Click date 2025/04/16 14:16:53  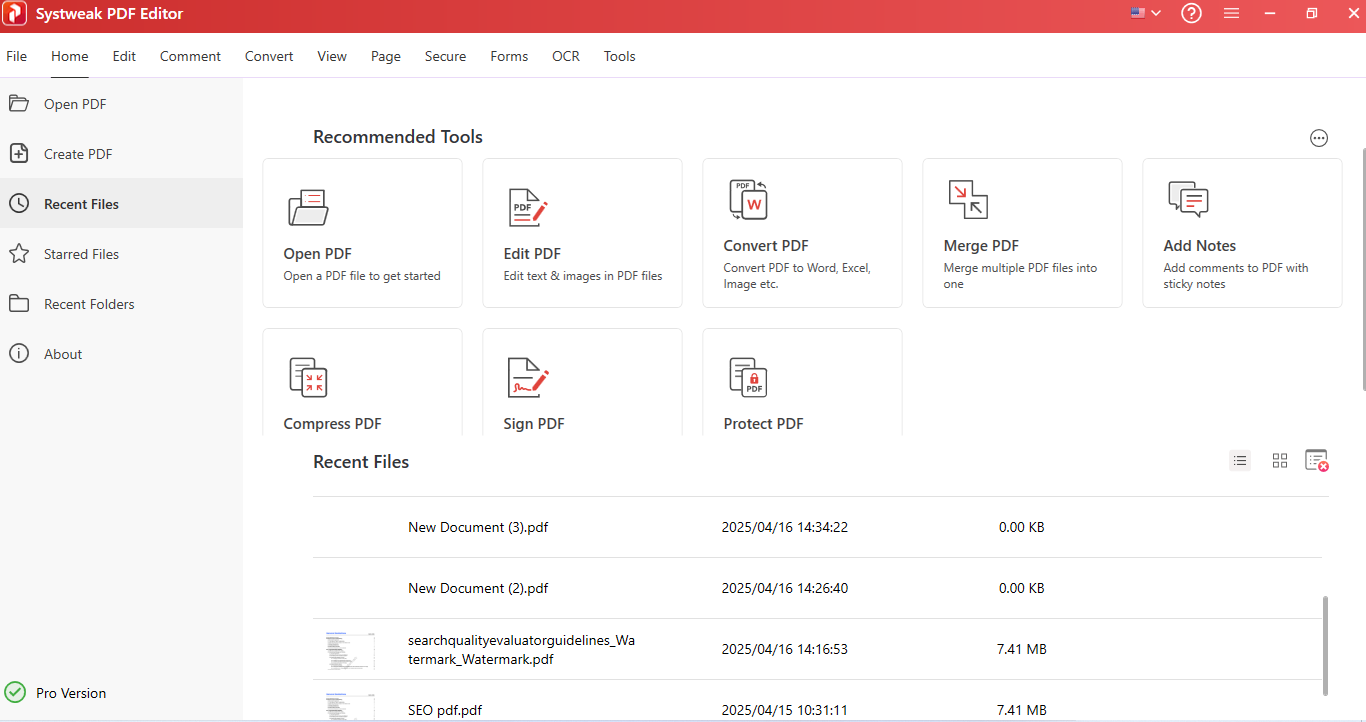785,649
